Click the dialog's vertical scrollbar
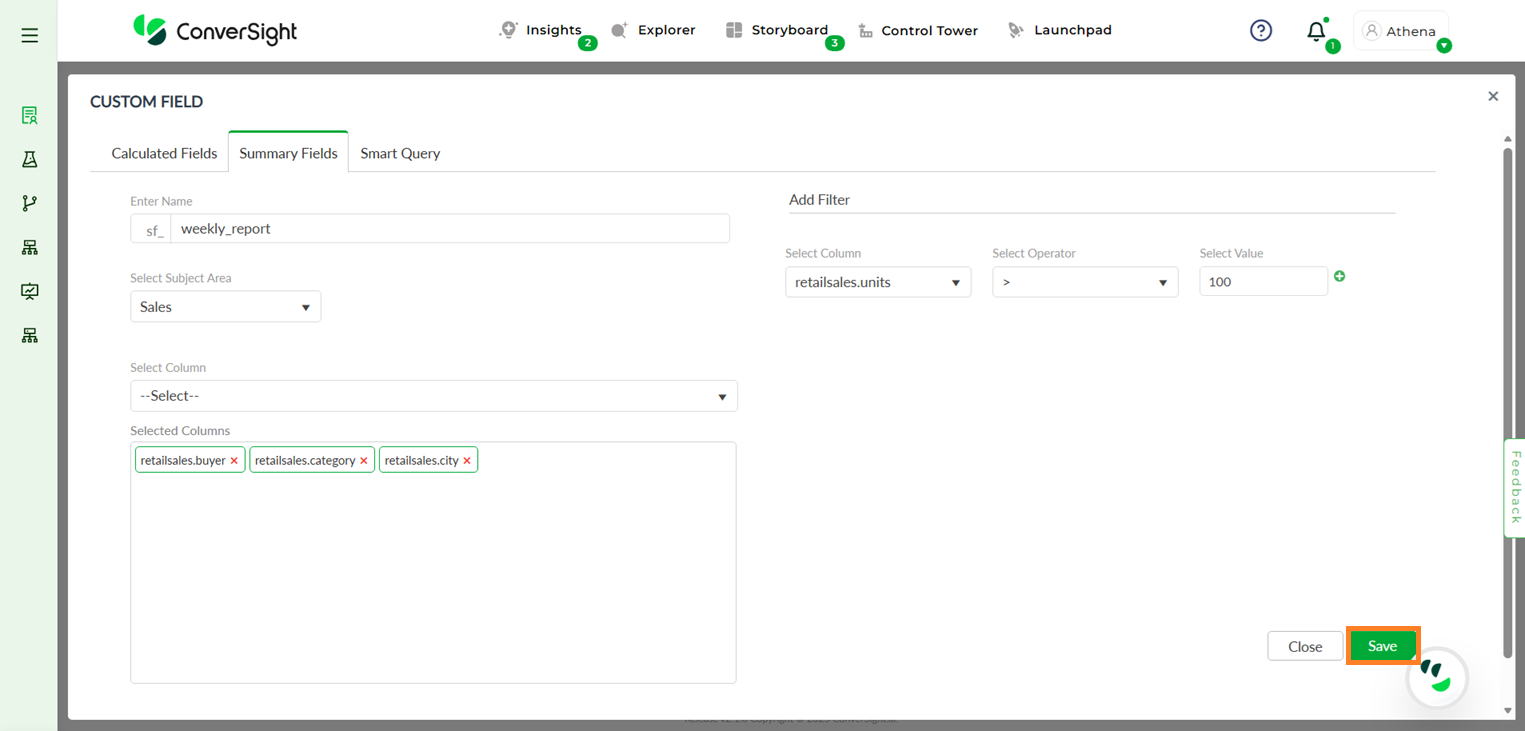The image size is (1525, 731). pyautogui.click(x=1507, y=400)
